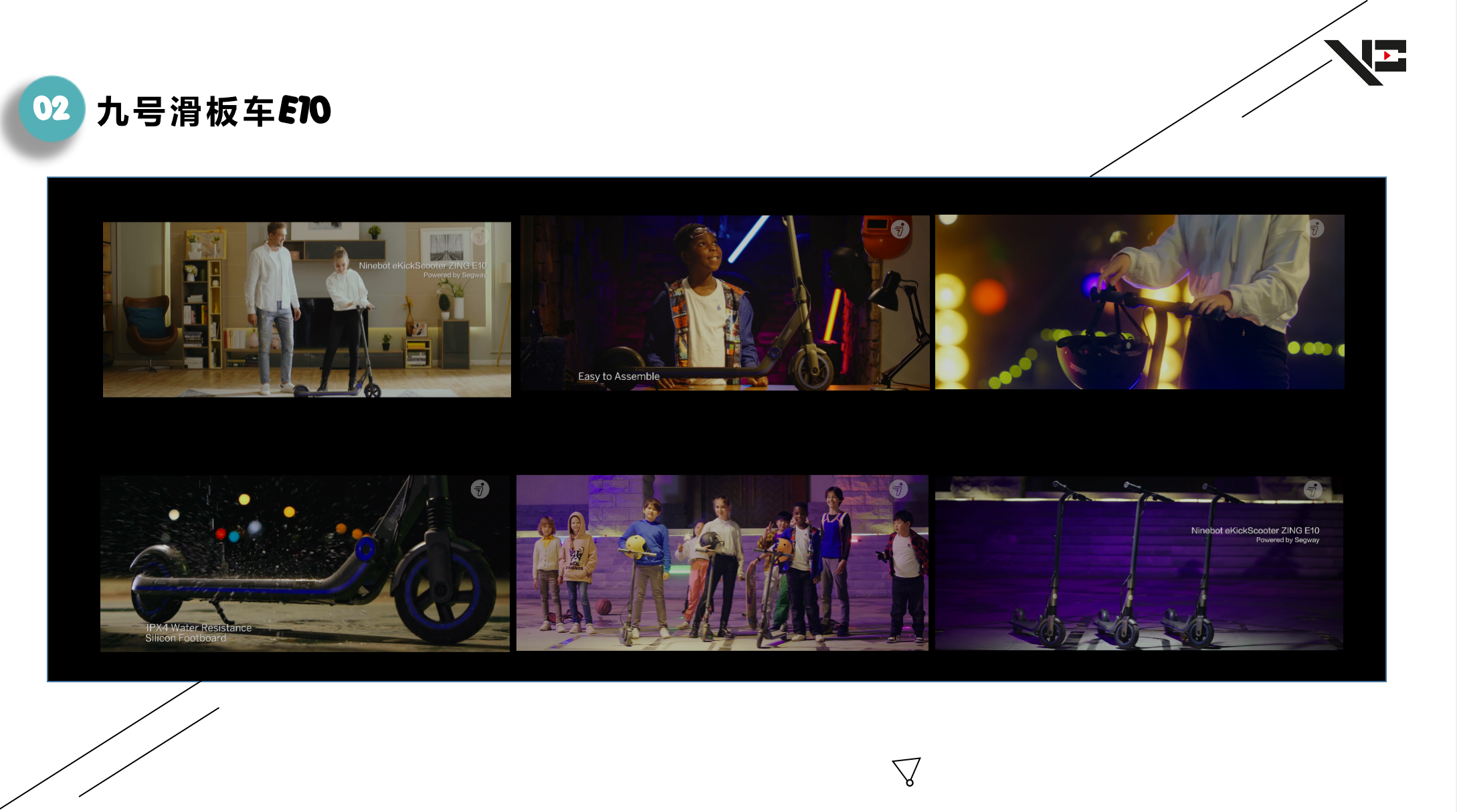Click the Segway logo on the handlebar image
The height and width of the screenshot is (812, 1457).
point(1315,229)
